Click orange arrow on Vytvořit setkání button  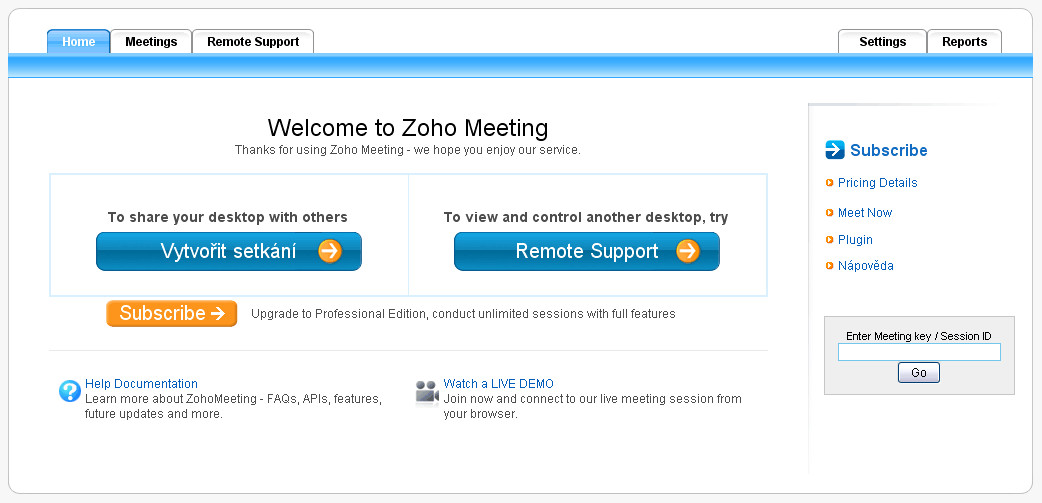pyautogui.click(x=330, y=251)
